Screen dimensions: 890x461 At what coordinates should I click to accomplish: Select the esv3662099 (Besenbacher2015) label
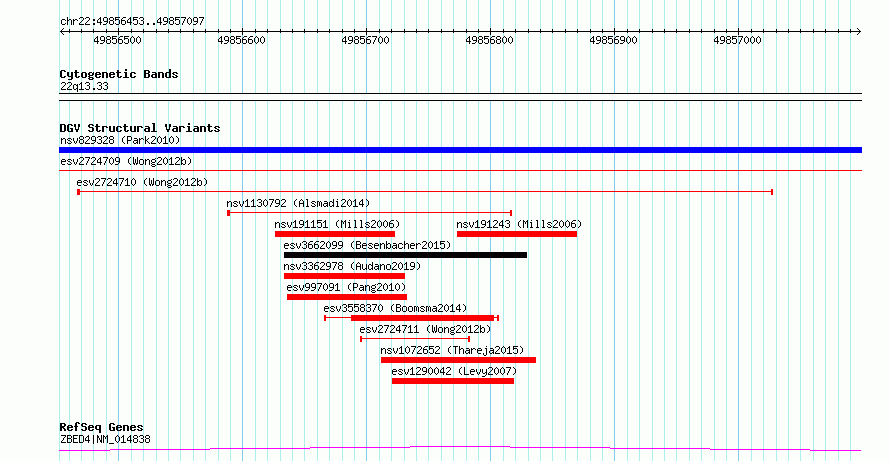367,245
